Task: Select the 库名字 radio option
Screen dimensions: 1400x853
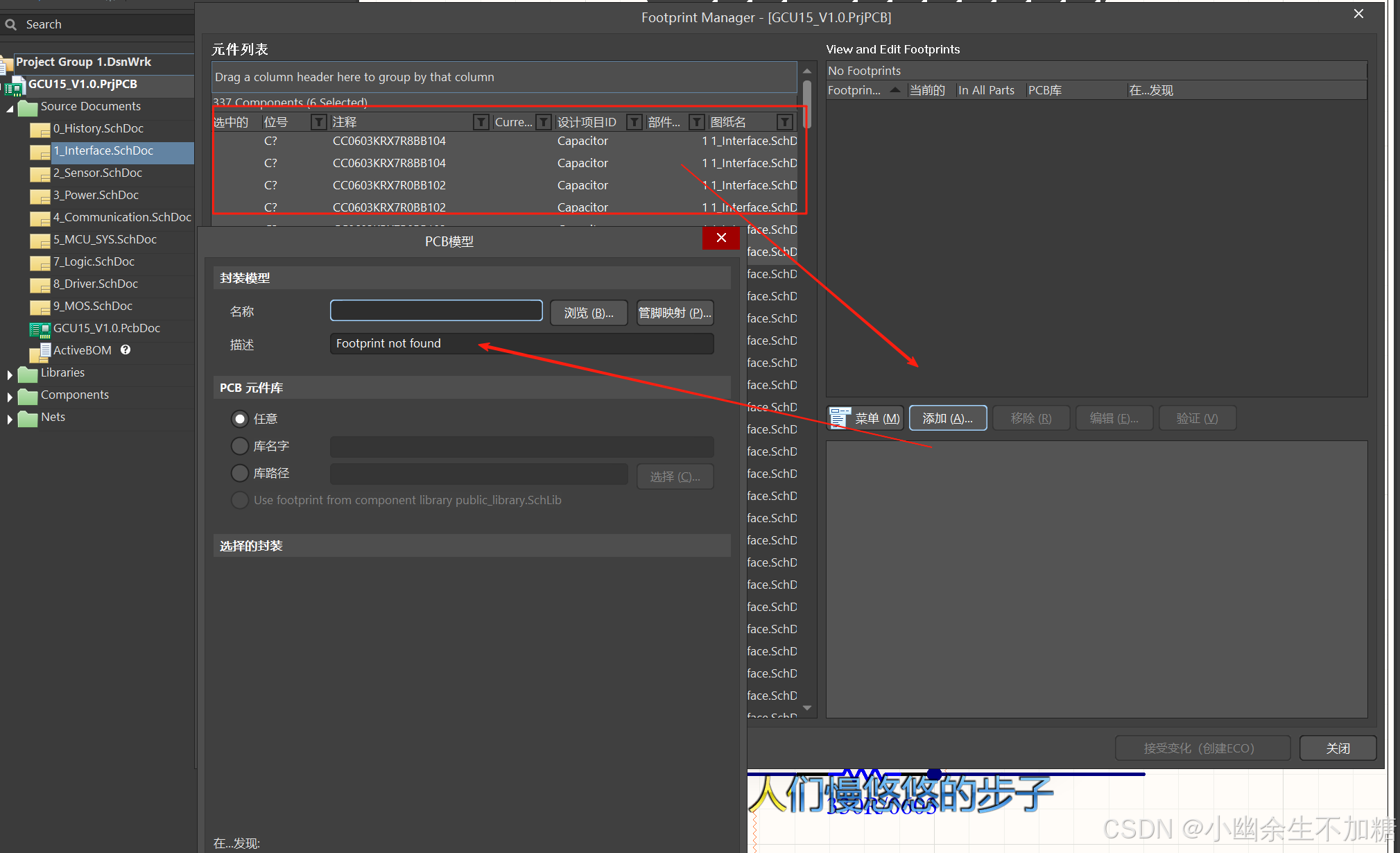Action: [x=240, y=446]
